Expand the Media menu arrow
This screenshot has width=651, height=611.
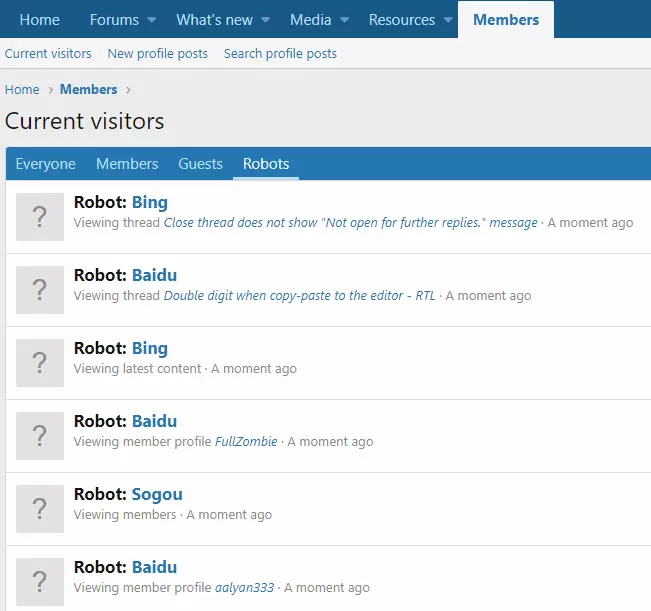tap(344, 20)
